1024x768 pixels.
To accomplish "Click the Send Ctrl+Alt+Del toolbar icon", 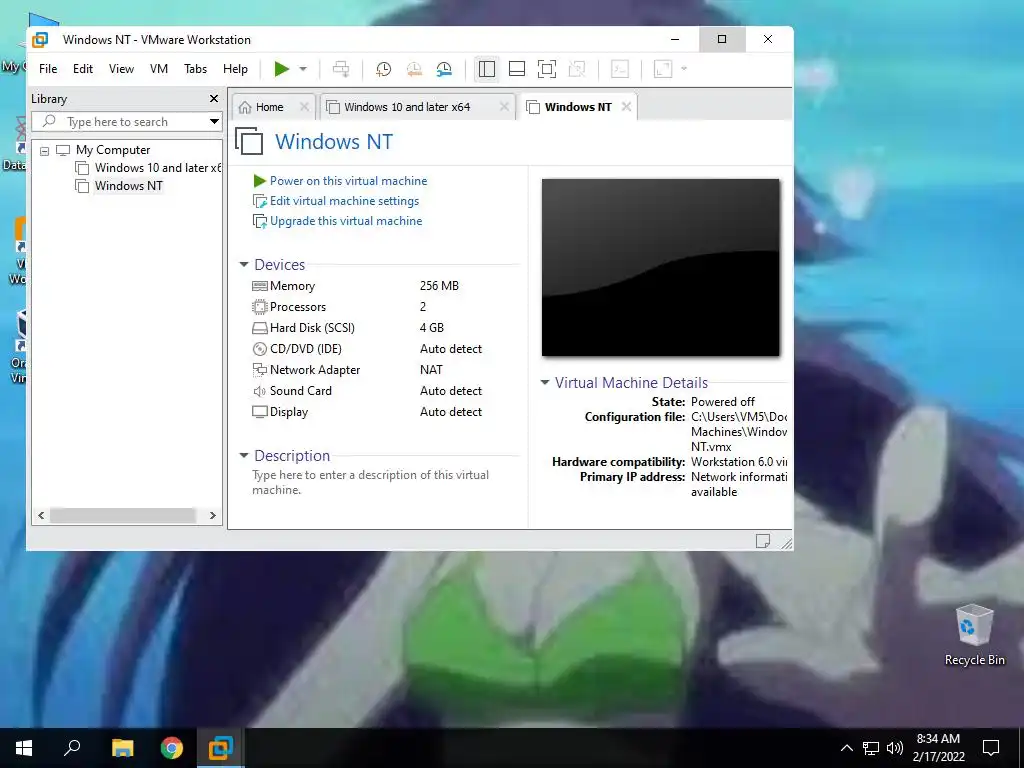I will click(x=341, y=69).
